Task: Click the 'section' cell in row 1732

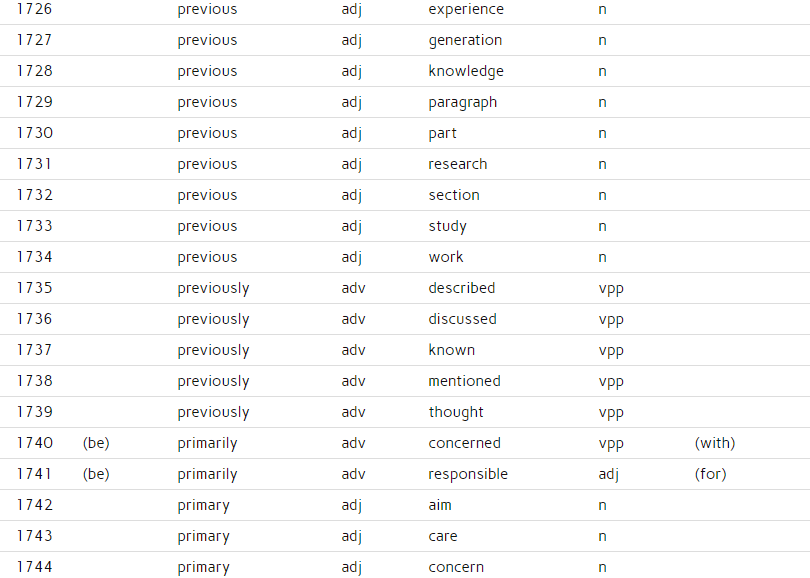Action: [x=454, y=195]
